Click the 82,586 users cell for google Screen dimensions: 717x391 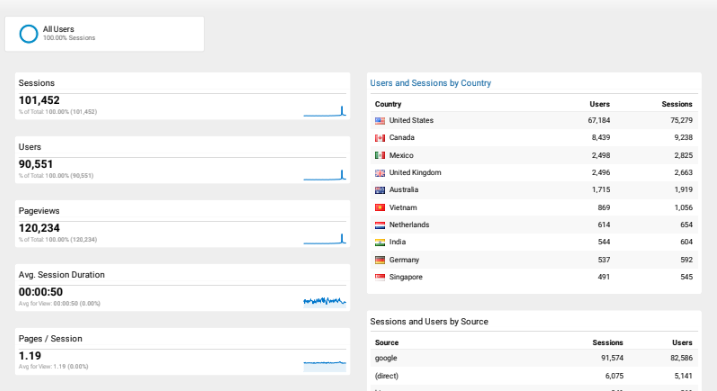(681, 358)
